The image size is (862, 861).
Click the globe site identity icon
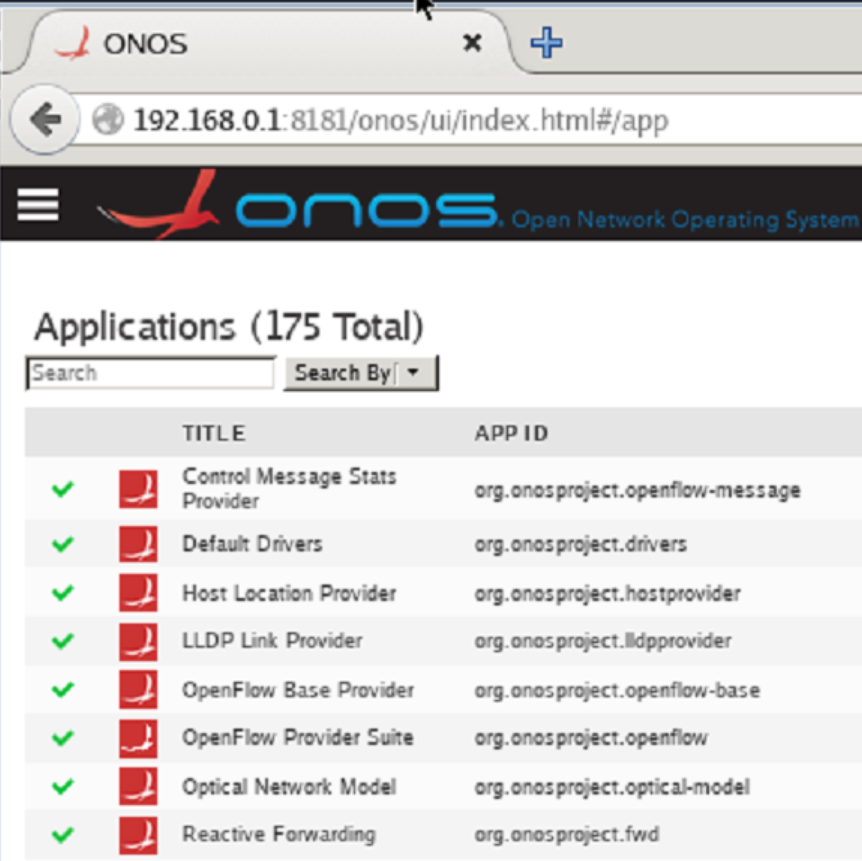[108, 119]
